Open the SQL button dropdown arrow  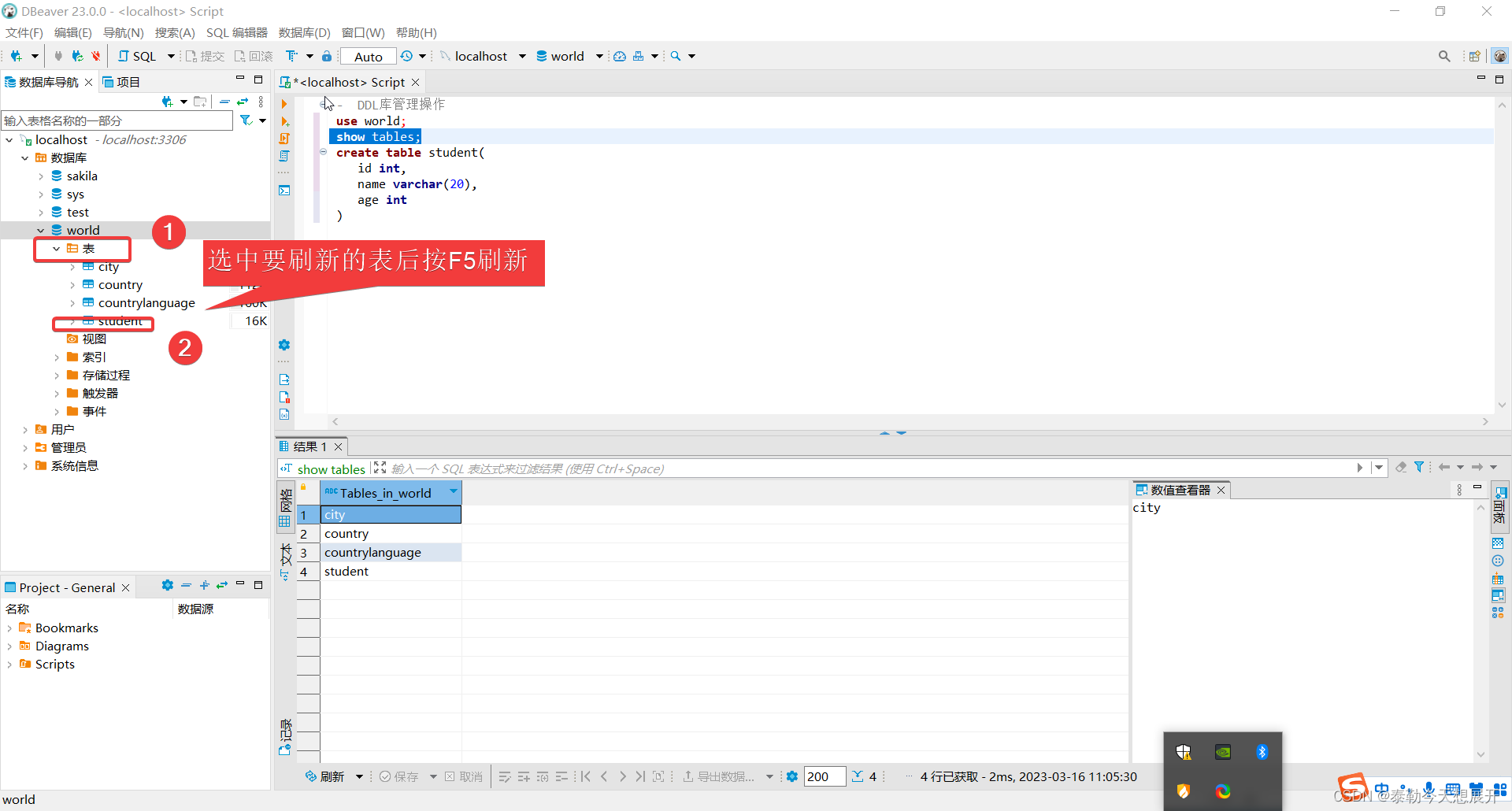(x=171, y=56)
